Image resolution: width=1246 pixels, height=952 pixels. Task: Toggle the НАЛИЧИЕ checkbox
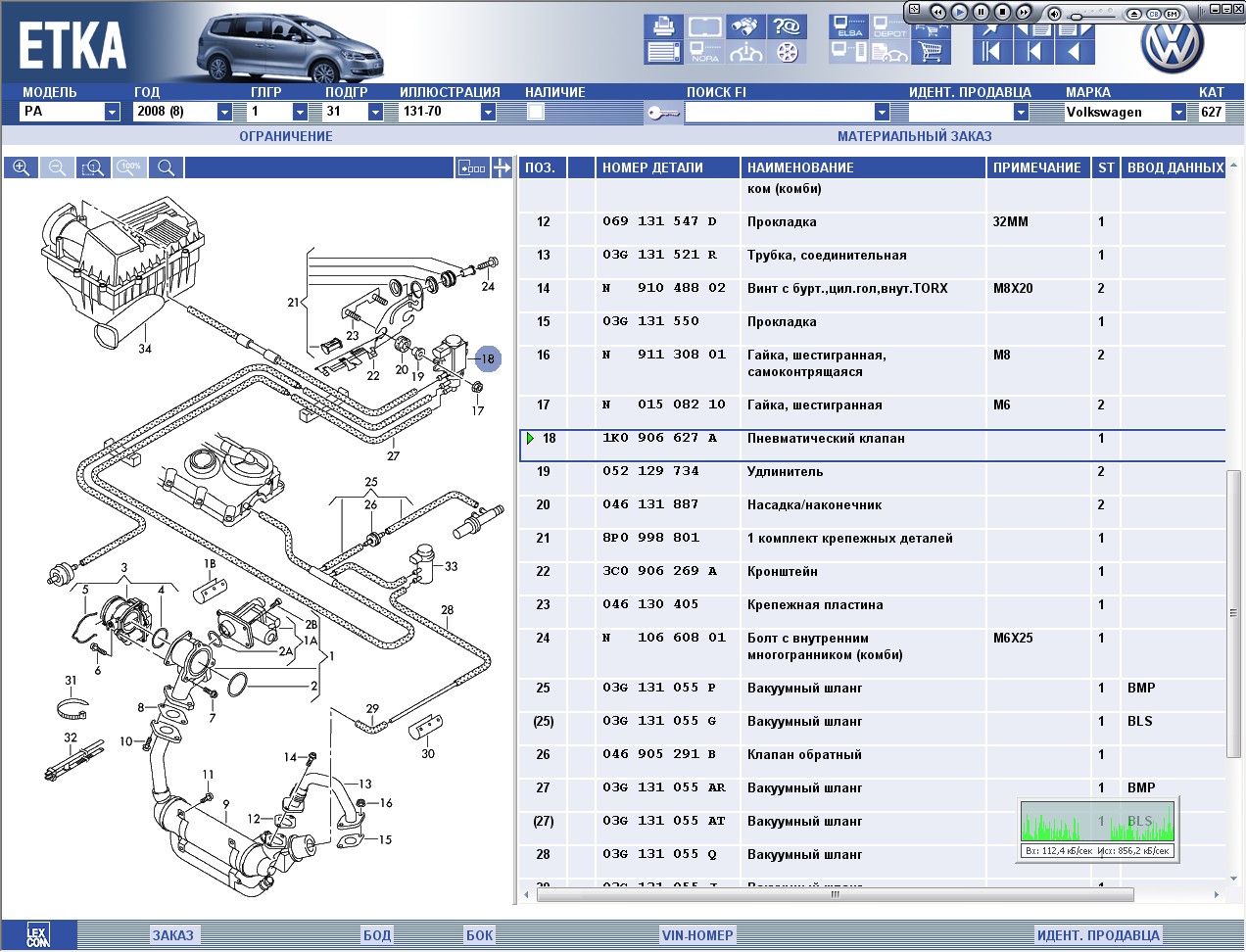click(x=536, y=112)
